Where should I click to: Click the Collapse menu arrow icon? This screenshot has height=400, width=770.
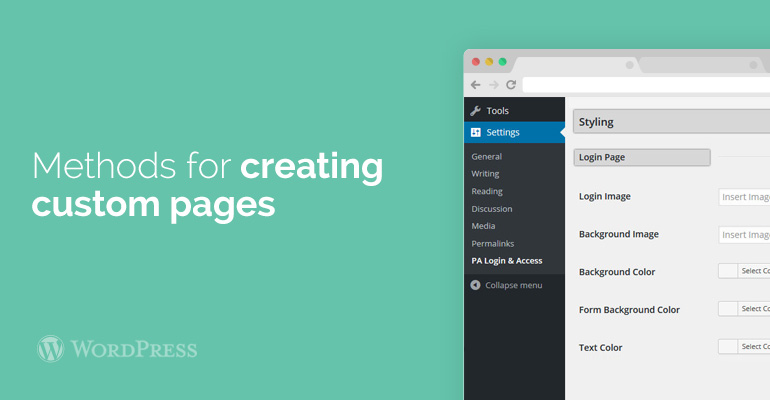point(475,285)
